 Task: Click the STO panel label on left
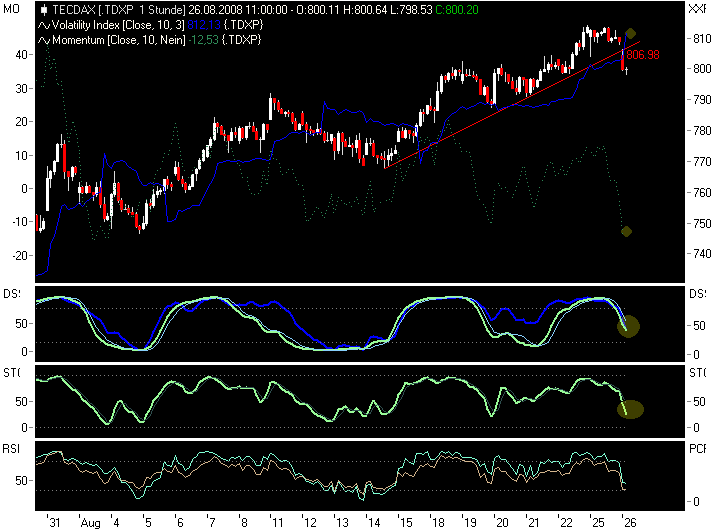pos(11,372)
